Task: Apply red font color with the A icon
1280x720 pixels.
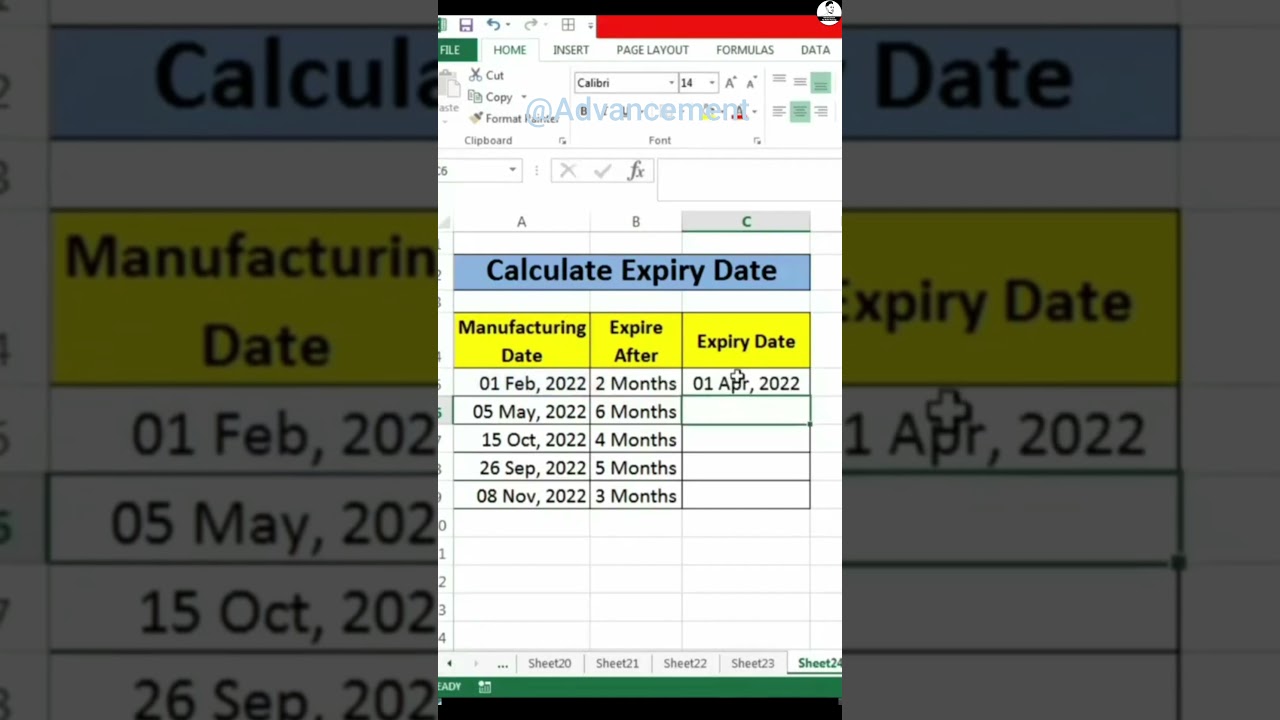Action: [737, 111]
